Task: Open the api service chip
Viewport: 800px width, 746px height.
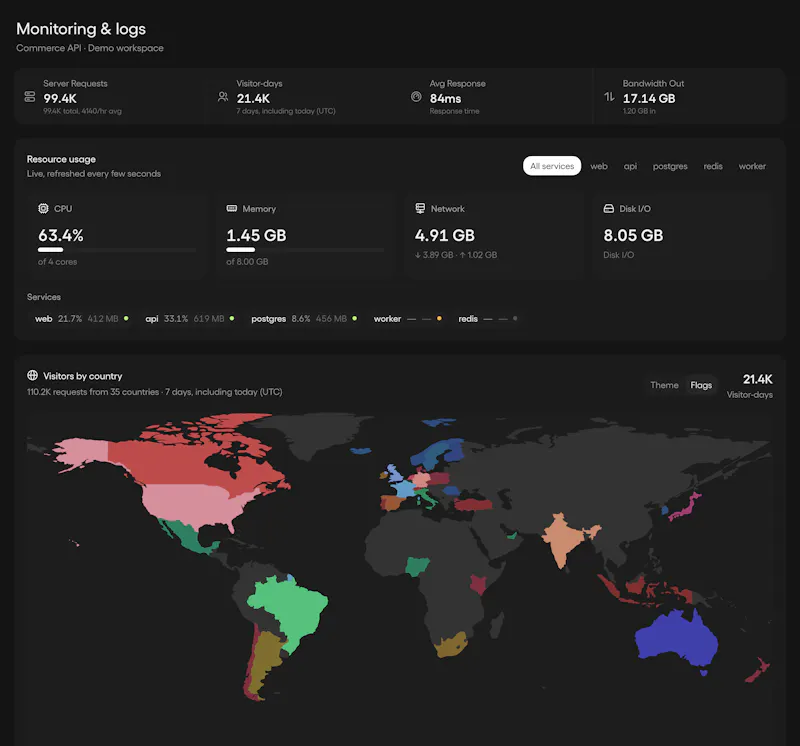Action: (x=190, y=318)
